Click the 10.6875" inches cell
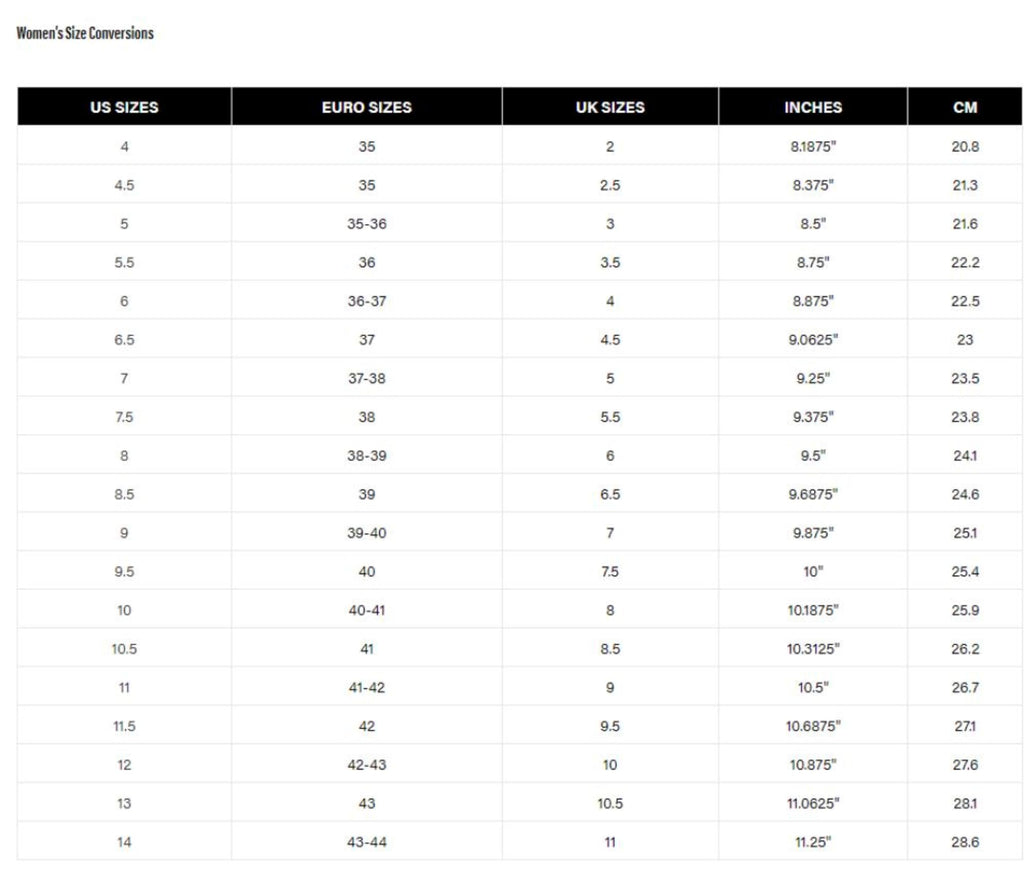 [x=813, y=727]
